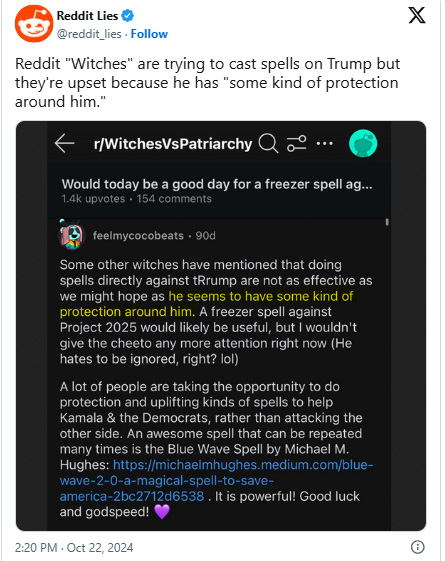Screen dimensions: 445x561
Task: Open the three-dot overflow menu
Action: point(325,144)
